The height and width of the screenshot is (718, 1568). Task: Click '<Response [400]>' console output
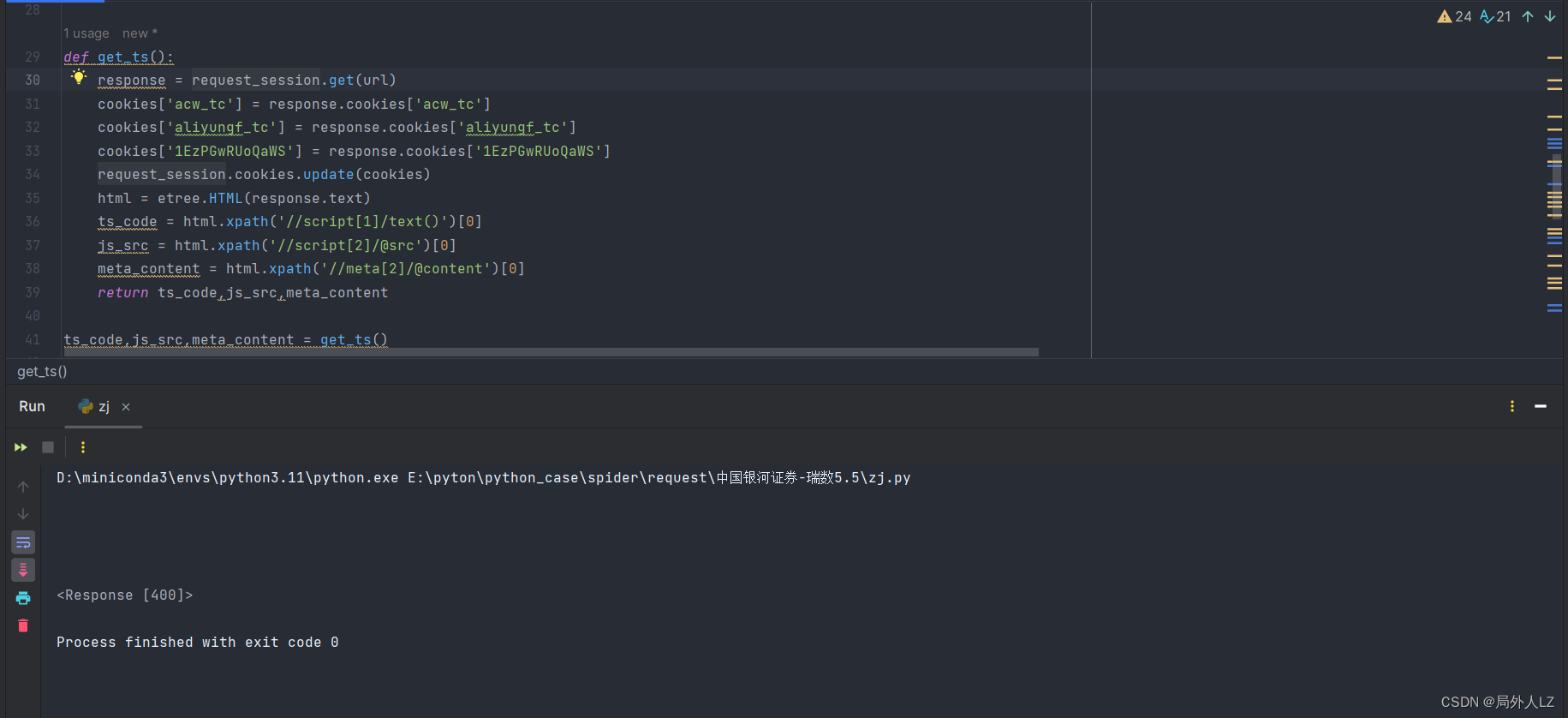[125, 595]
